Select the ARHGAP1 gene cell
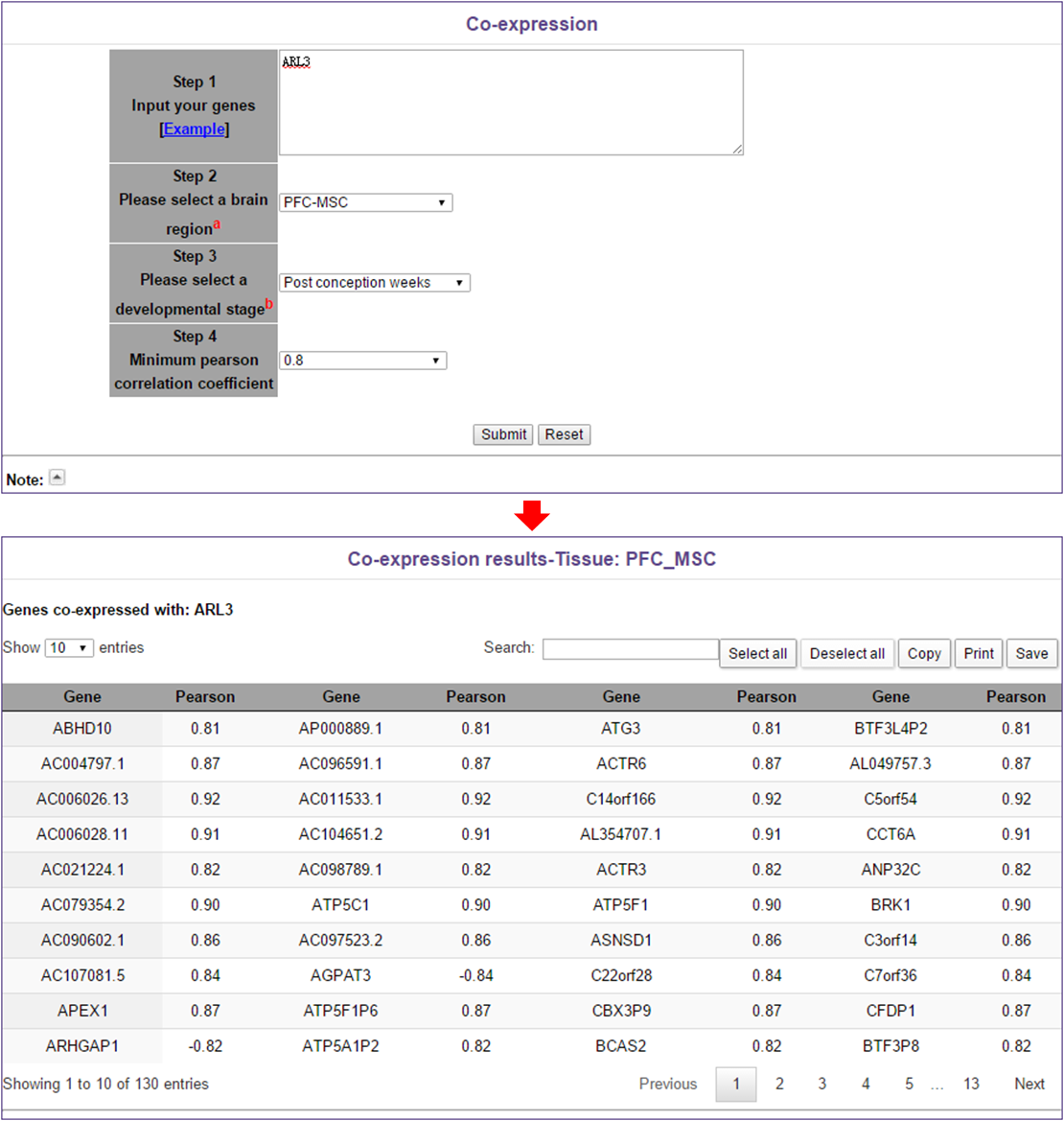 [82, 1046]
